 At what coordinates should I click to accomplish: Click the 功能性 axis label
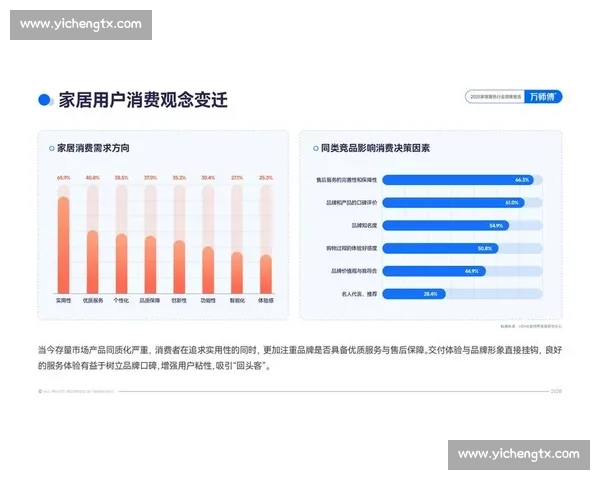(x=208, y=301)
